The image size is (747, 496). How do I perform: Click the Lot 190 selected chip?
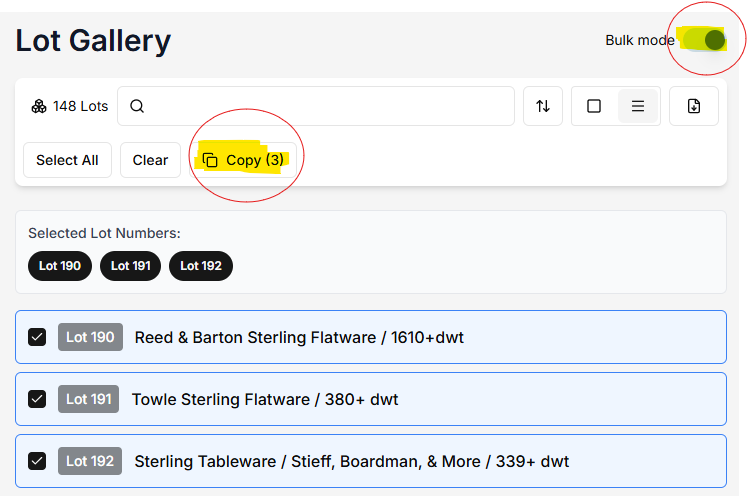[60, 266]
